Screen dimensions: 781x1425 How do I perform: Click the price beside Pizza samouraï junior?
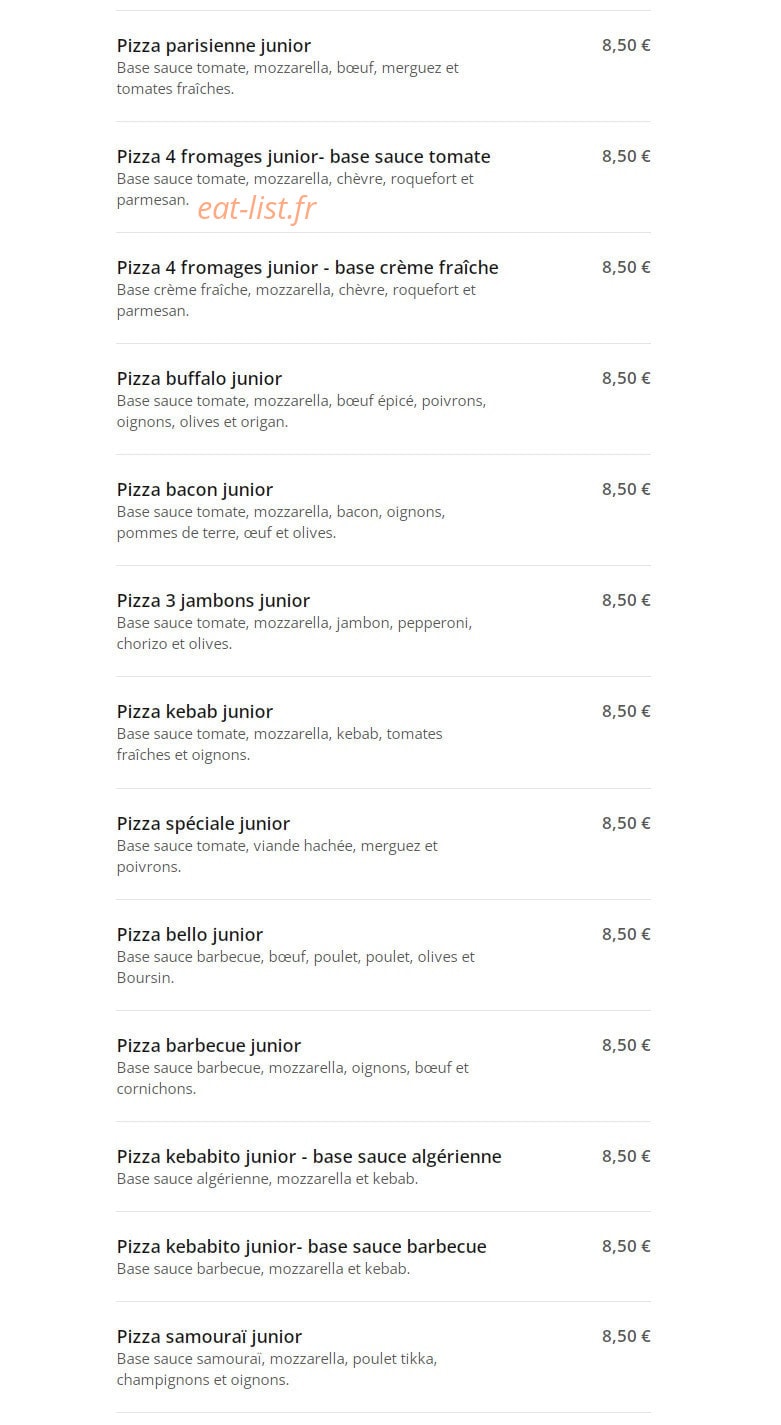coord(626,1336)
